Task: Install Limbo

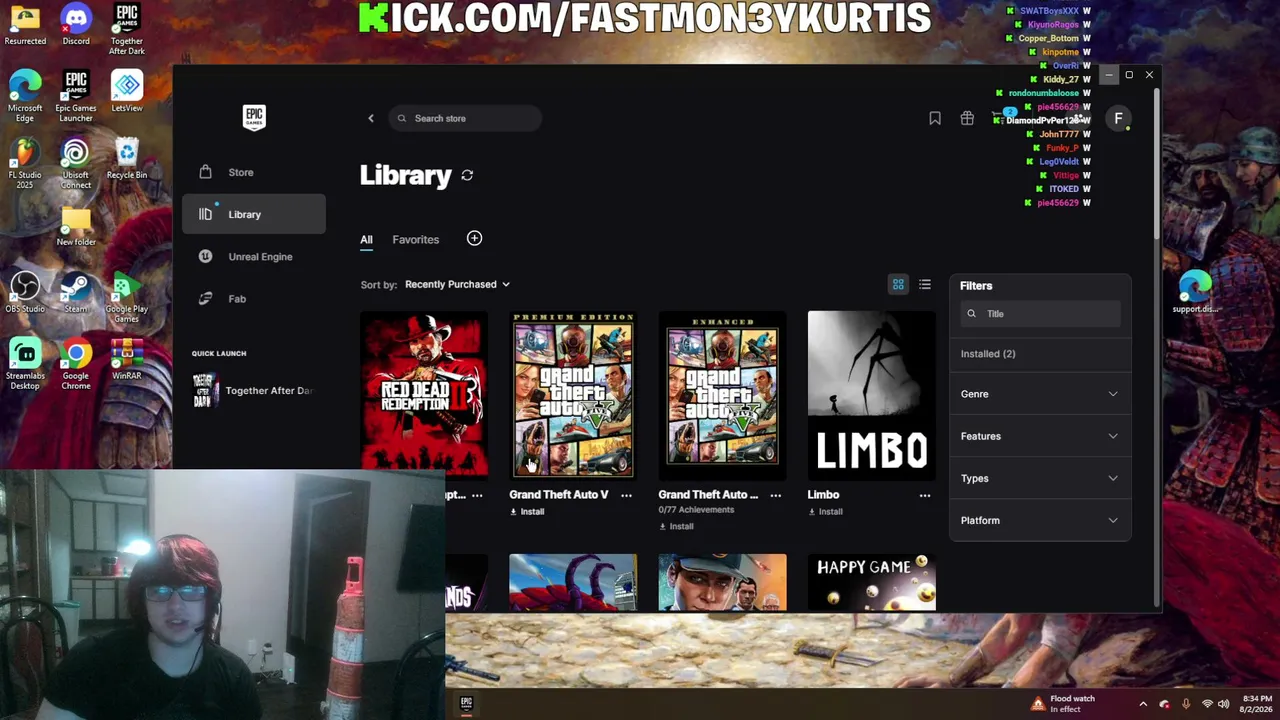Action: click(825, 512)
